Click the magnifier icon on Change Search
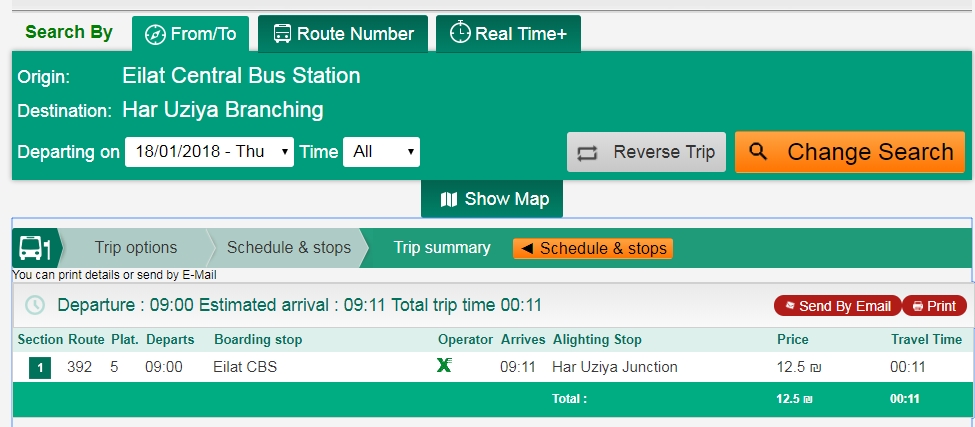Screen dimensions: 975x427 pyautogui.click(x=758, y=151)
